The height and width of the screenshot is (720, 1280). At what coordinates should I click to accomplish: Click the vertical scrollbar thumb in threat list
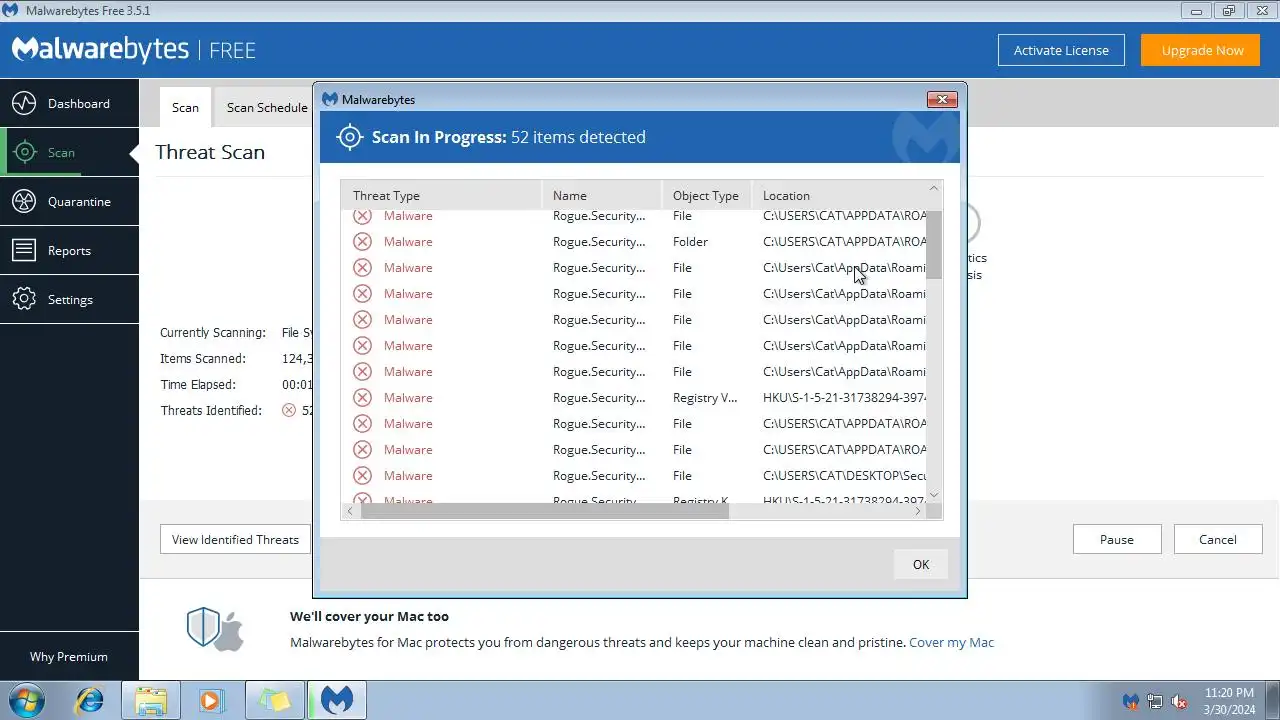[x=934, y=245]
